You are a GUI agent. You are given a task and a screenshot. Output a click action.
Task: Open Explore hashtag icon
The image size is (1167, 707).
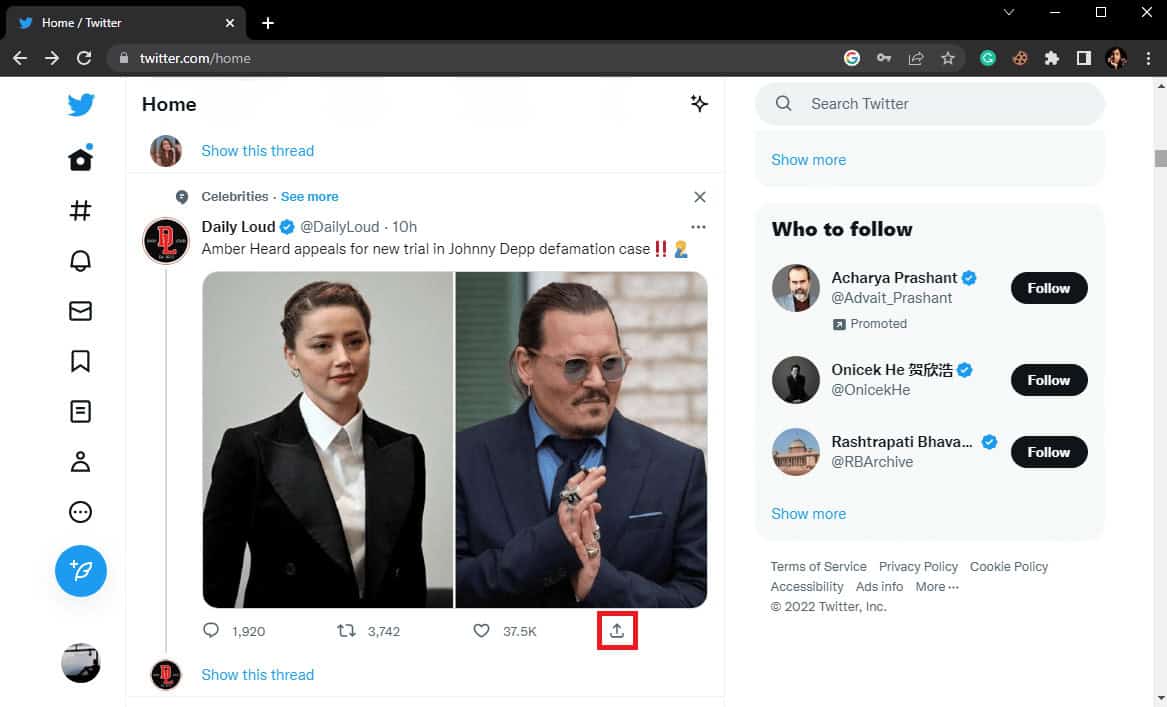click(80, 211)
